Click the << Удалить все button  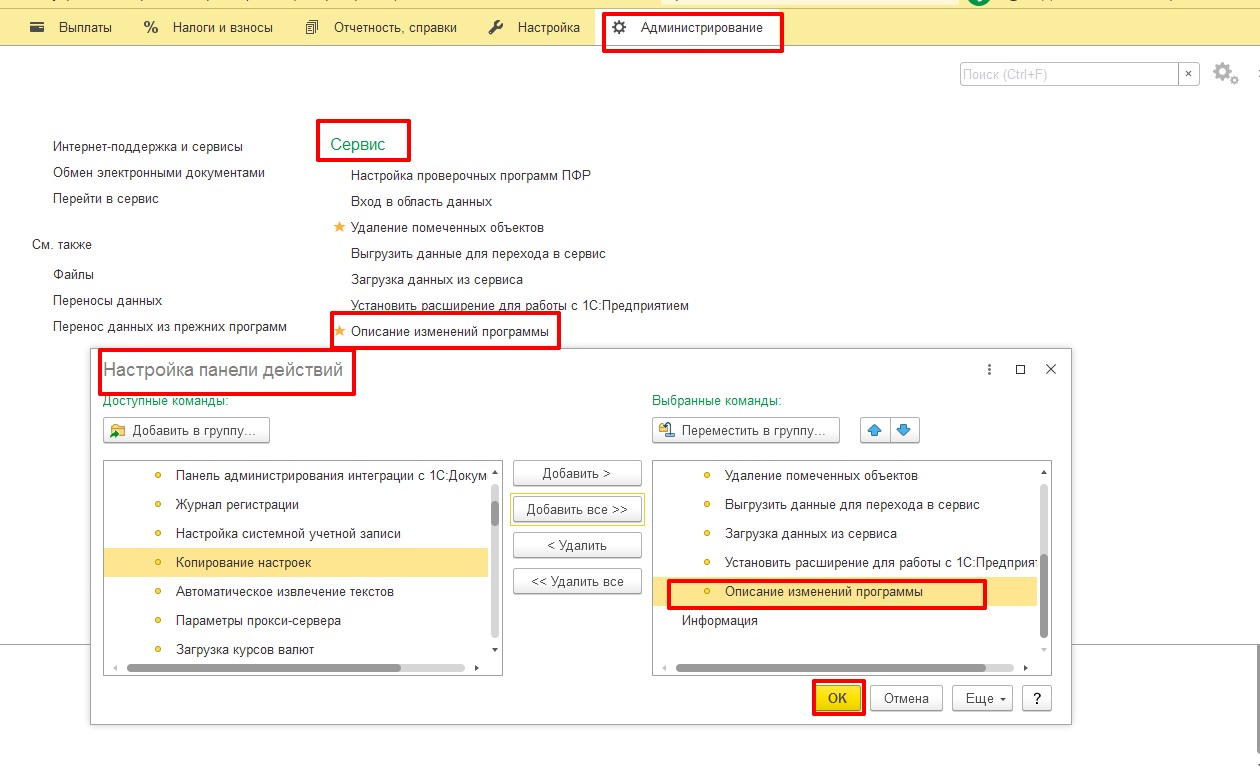577,582
